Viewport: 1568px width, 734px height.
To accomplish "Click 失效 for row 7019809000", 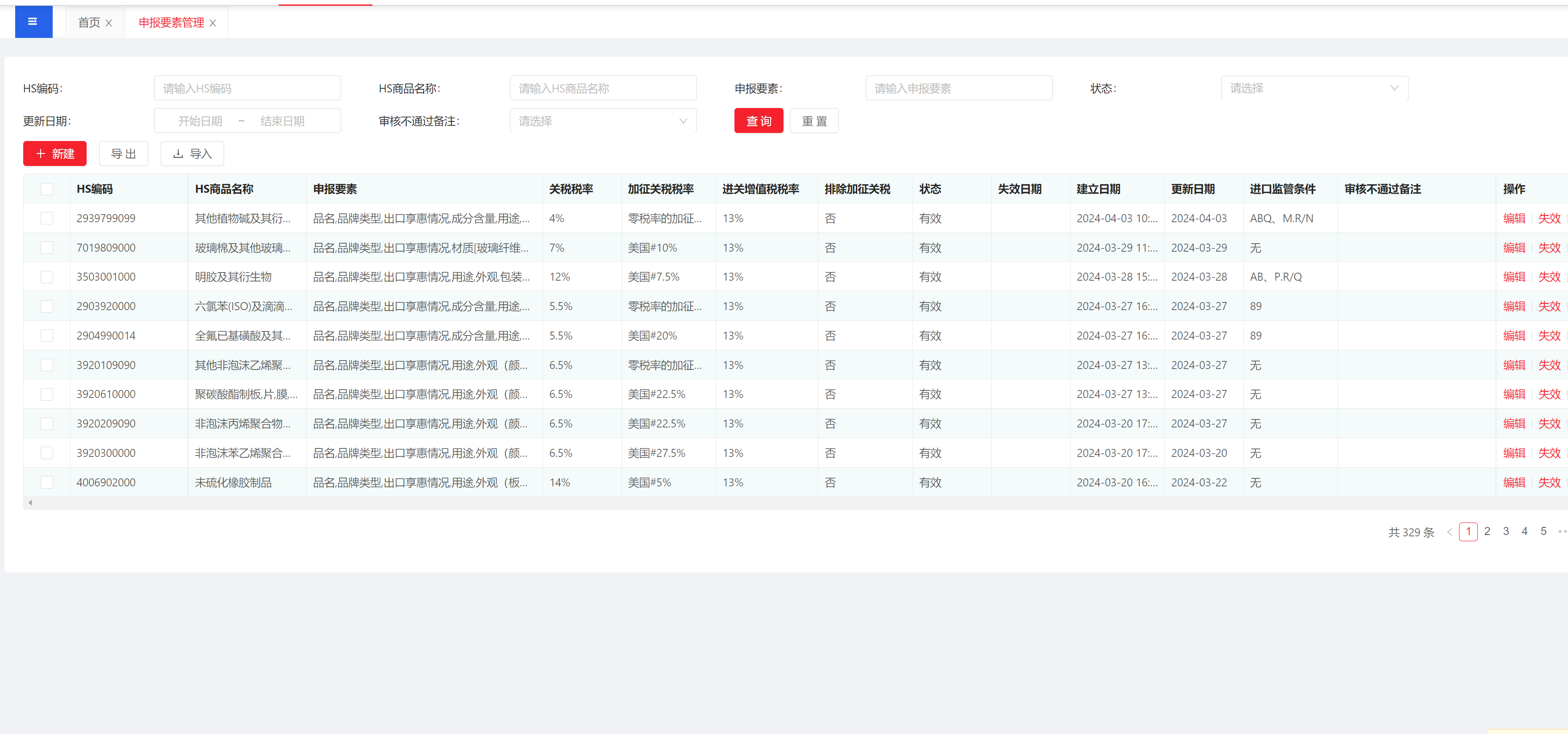I will coord(1549,248).
